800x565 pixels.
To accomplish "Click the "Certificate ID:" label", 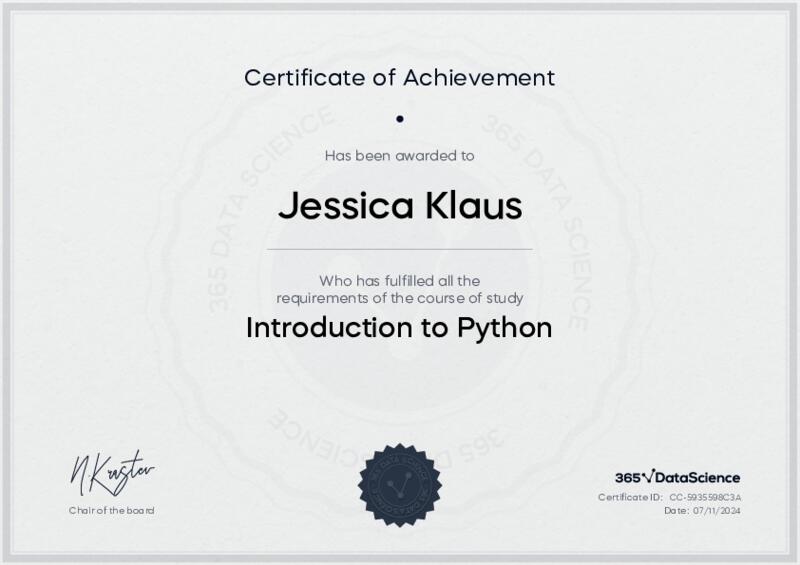I will (x=630, y=497).
